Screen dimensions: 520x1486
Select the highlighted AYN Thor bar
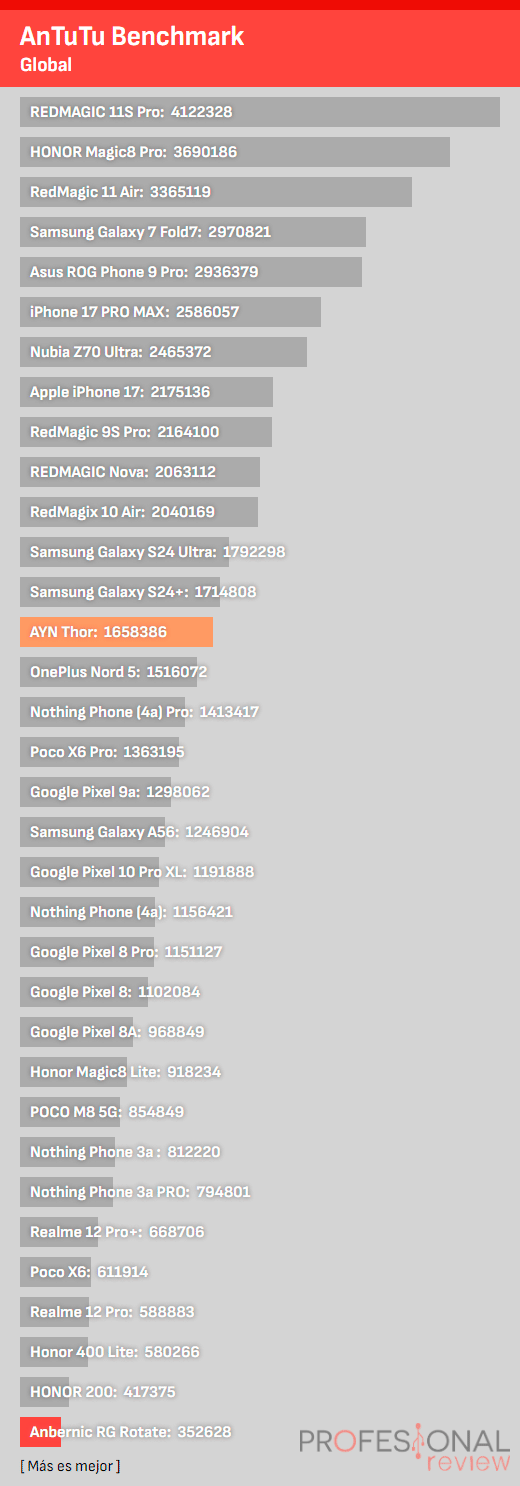116,632
